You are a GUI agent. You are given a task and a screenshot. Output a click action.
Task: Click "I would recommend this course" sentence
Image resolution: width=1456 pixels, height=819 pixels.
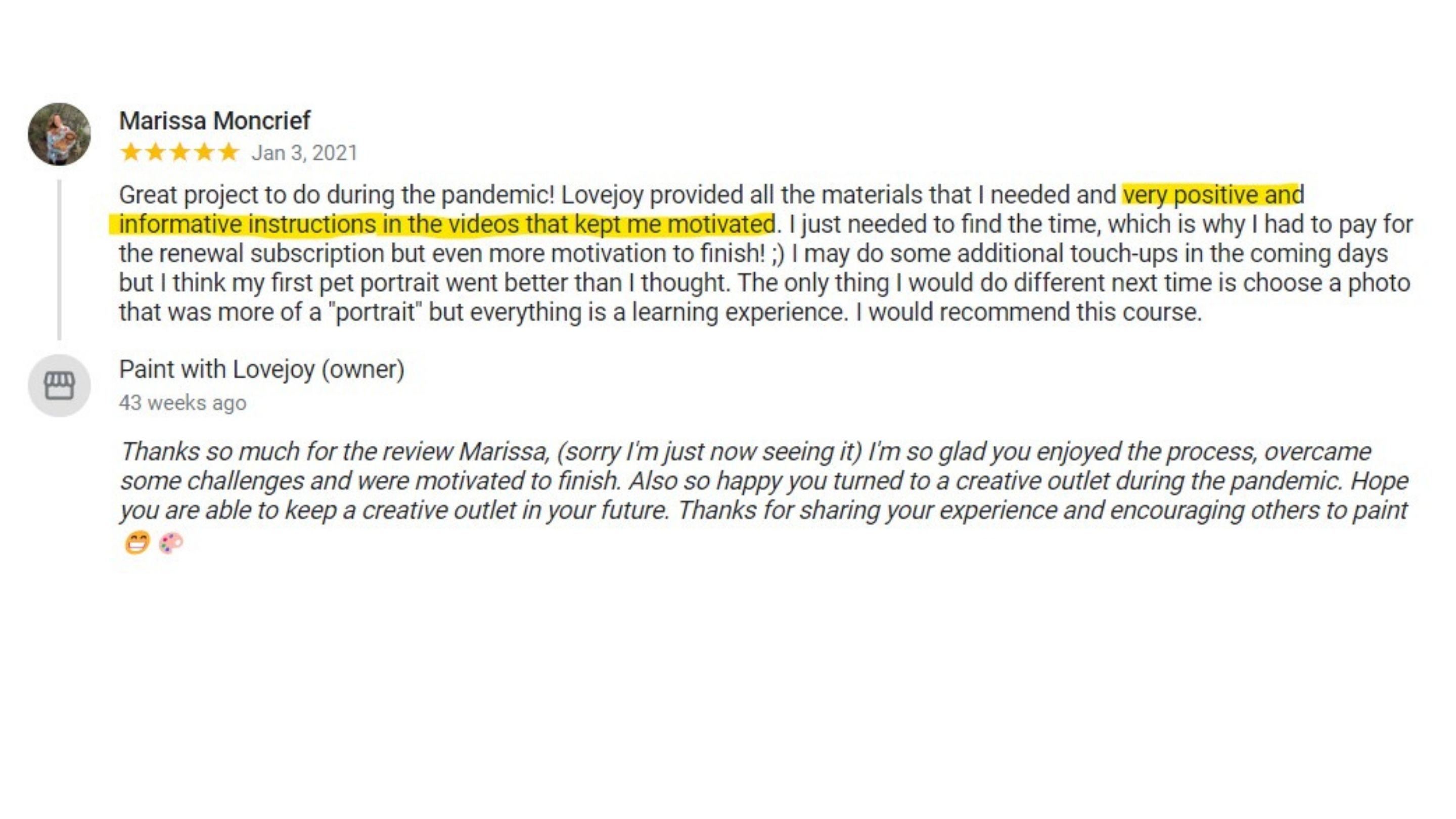click(x=1029, y=312)
